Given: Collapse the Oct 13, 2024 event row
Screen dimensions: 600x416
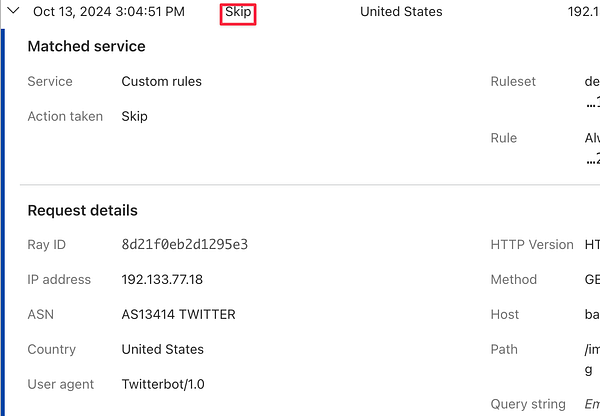Looking at the screenshot, I should tap(14, 12).
